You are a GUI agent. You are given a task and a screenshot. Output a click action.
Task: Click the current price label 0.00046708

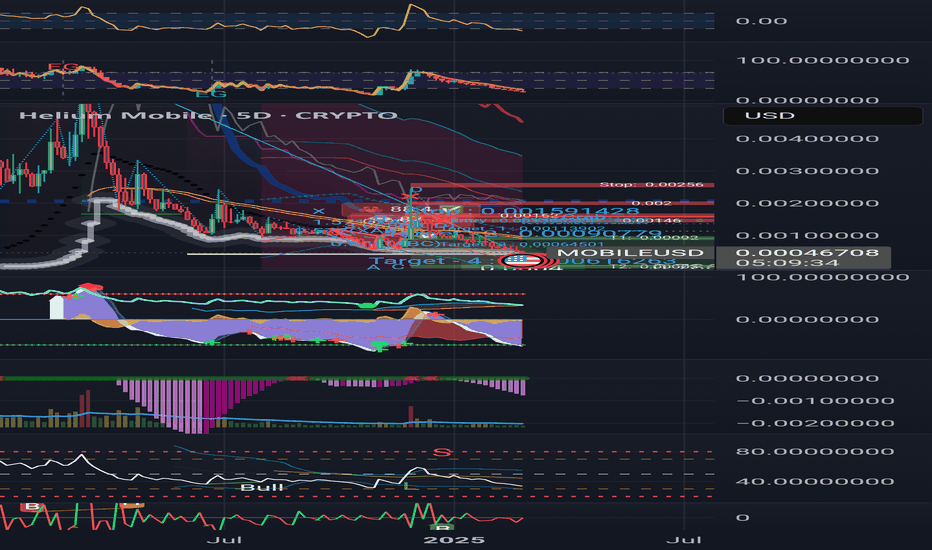click(x=807, y=253)
